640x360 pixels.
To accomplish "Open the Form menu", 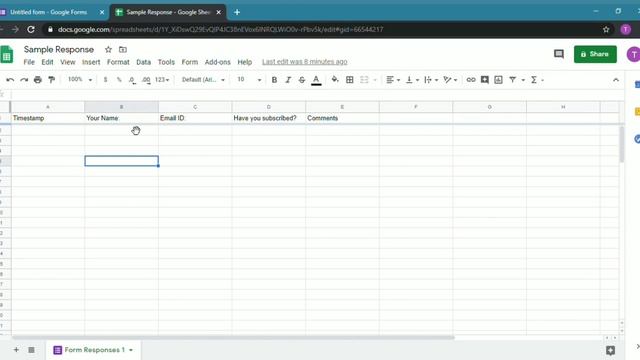I will tap(190, 62).
